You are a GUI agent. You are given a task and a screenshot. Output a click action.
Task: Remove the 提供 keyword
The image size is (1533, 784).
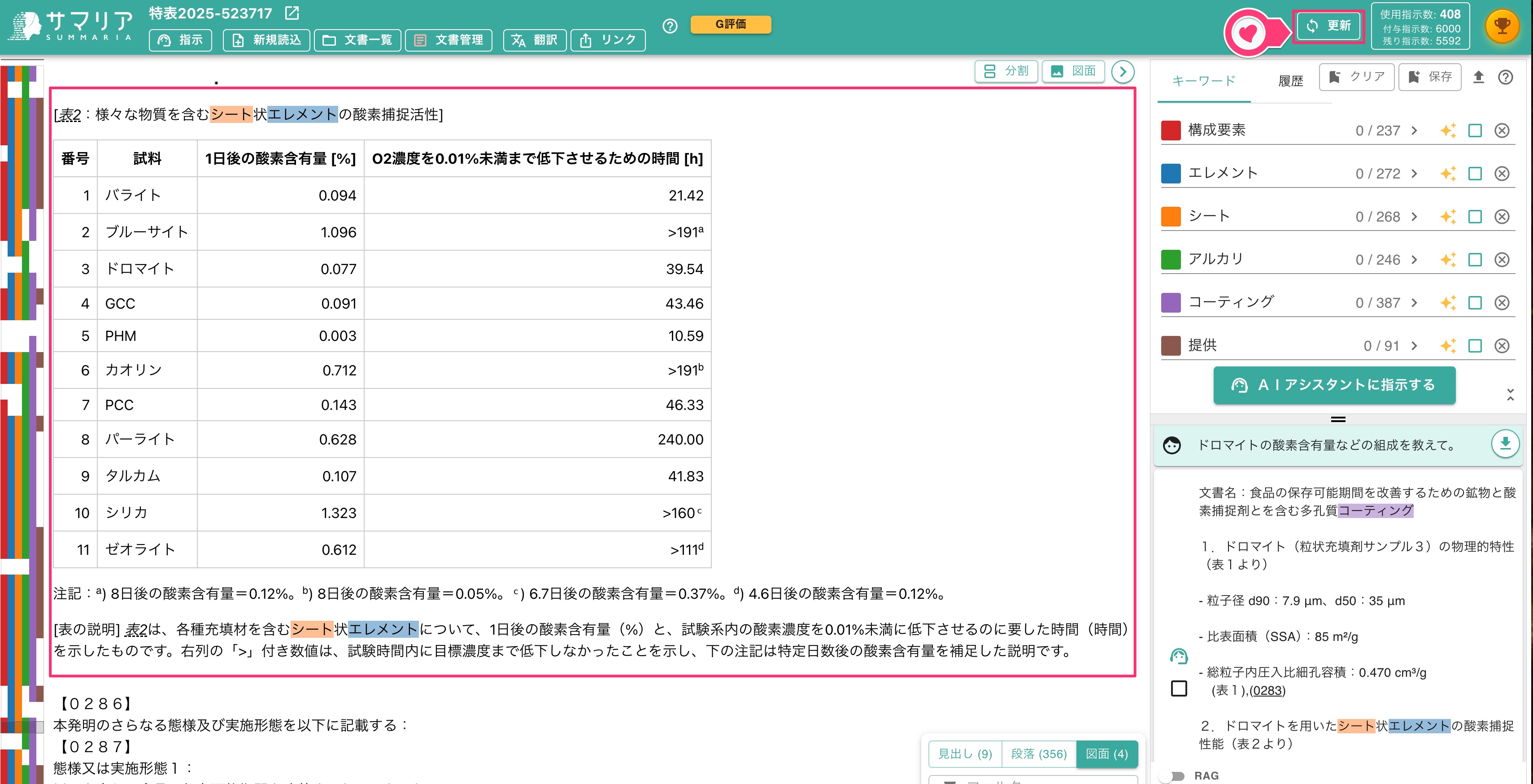[1502, 346]
